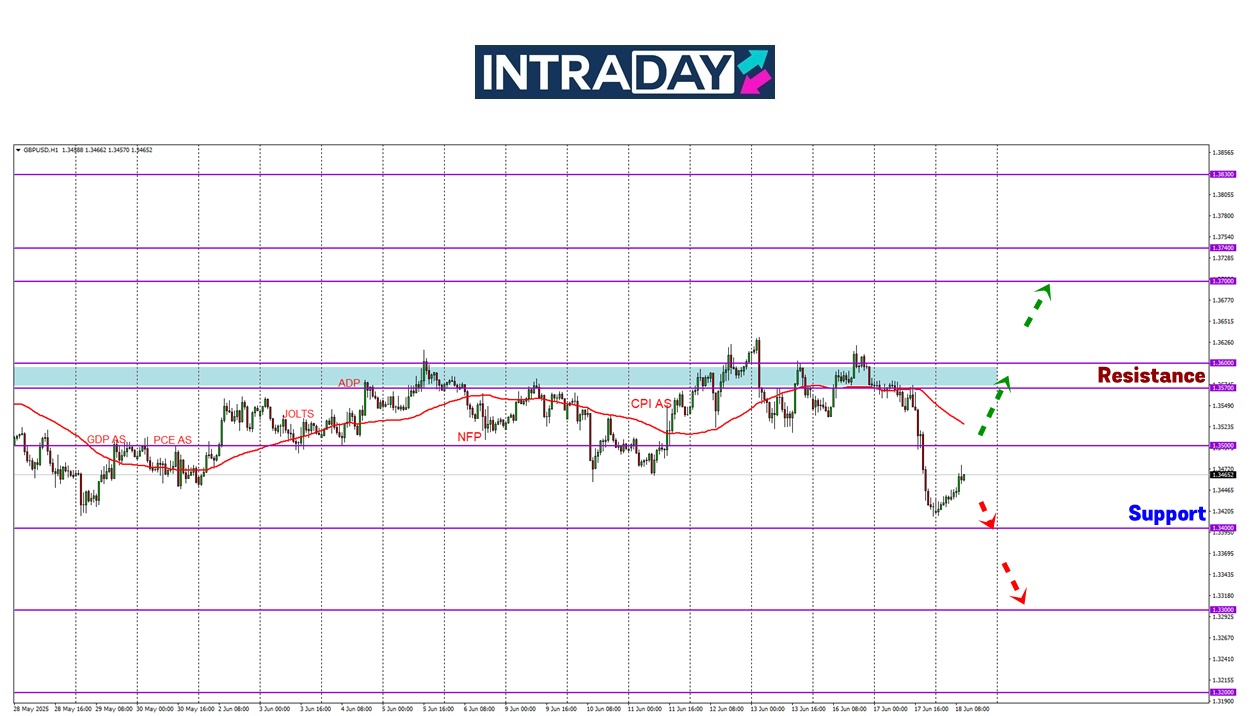Screen dimensions: 1250x716
Task: Select the CPI AS event label
Action: (x=650, y=404)
